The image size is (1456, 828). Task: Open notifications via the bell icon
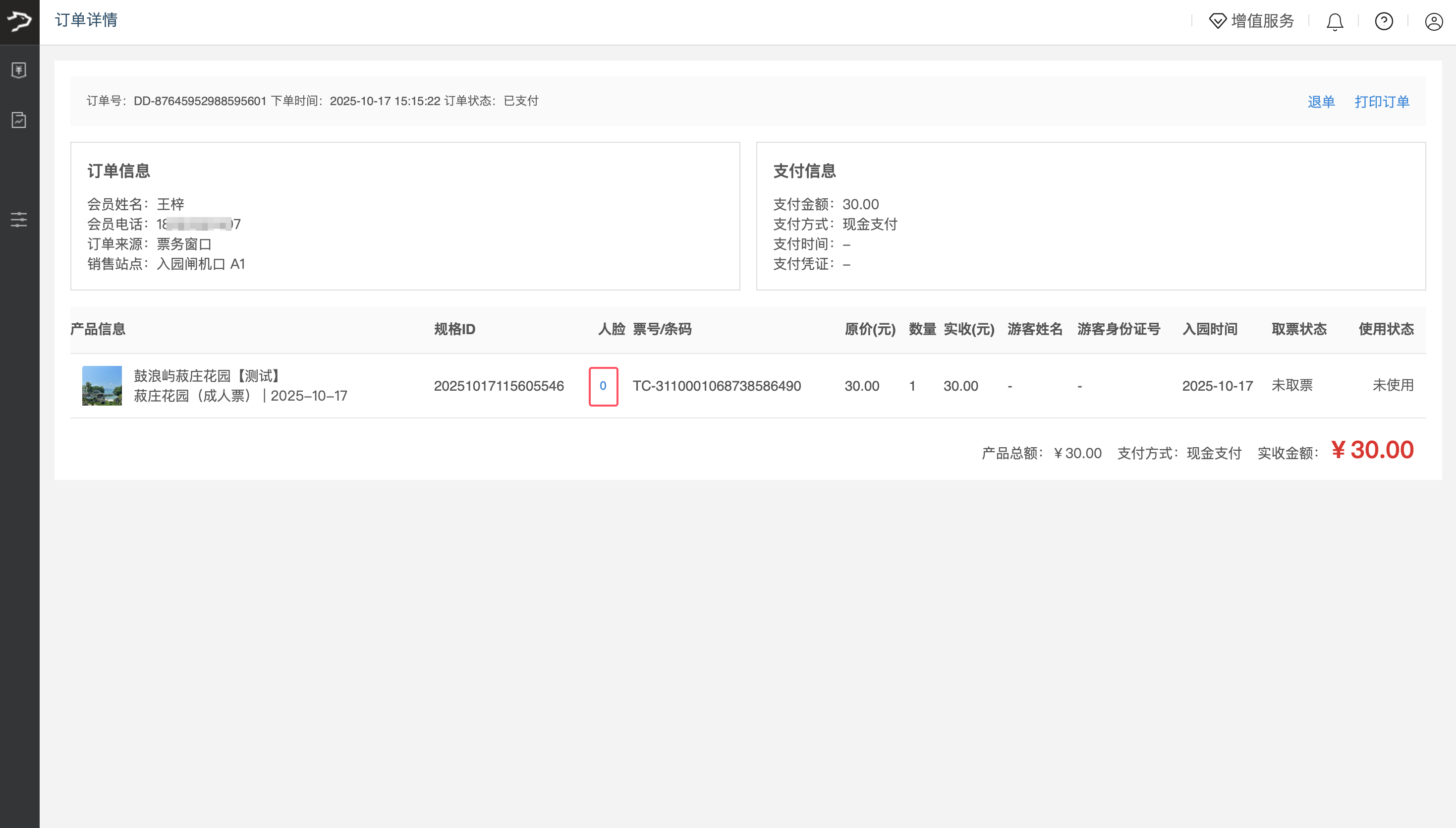pyautogui.click(x=1334, y=22)
